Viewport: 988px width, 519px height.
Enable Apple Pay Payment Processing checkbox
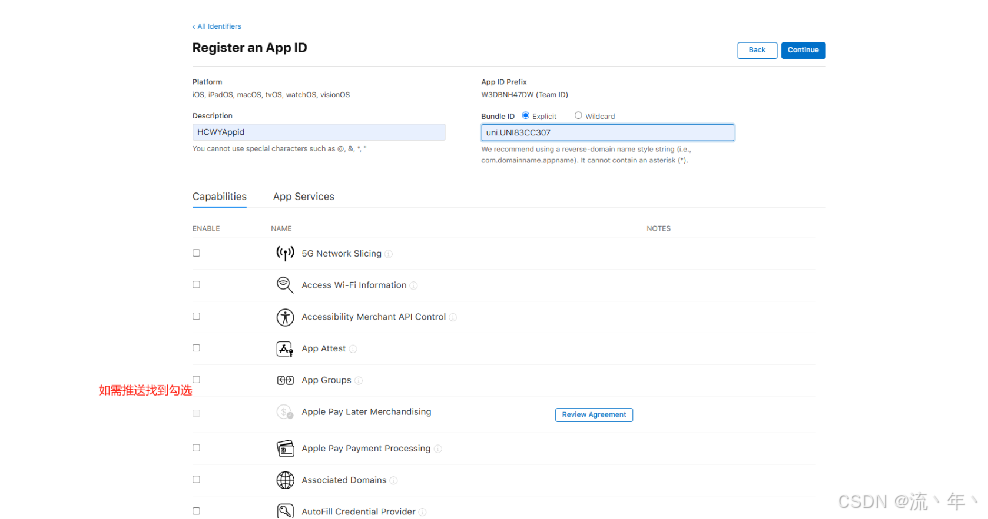coord(197,448)
